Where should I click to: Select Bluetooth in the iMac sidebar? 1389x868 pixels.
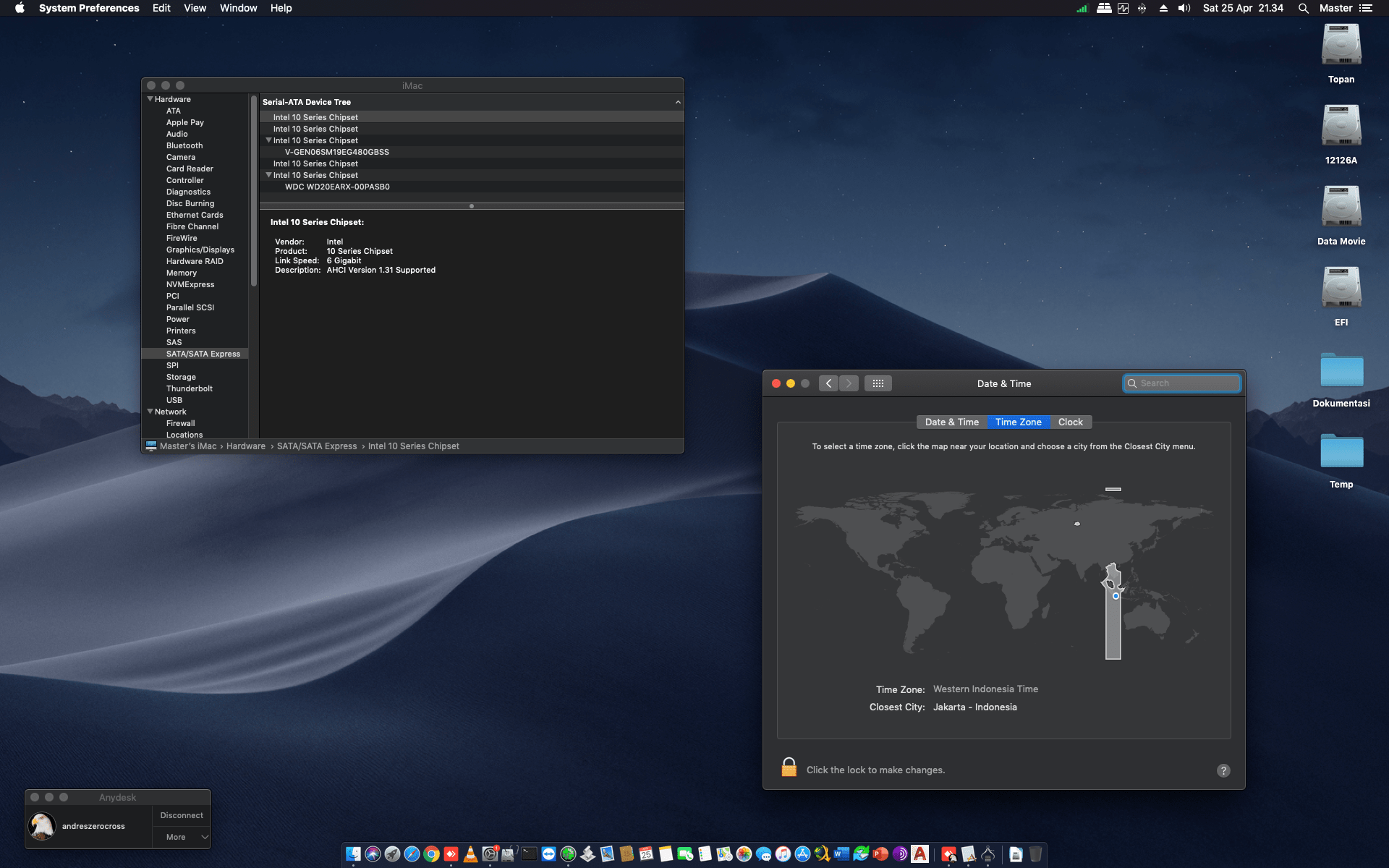point(184,145)
